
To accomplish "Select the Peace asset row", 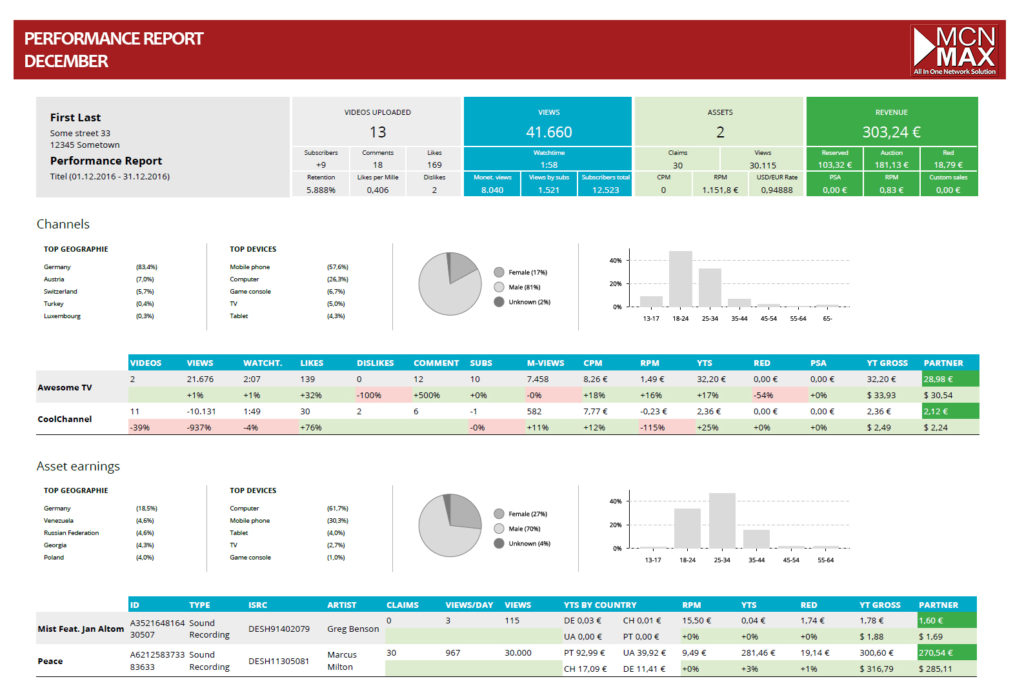I will [49, 661].
